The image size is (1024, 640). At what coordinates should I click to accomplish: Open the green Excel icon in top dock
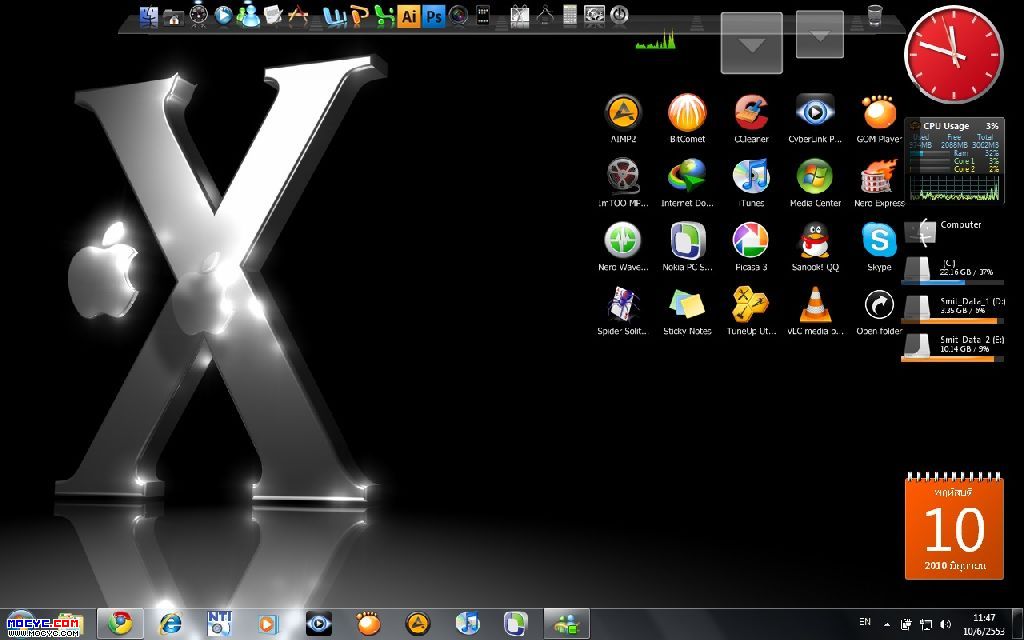(x=385, y=16)
